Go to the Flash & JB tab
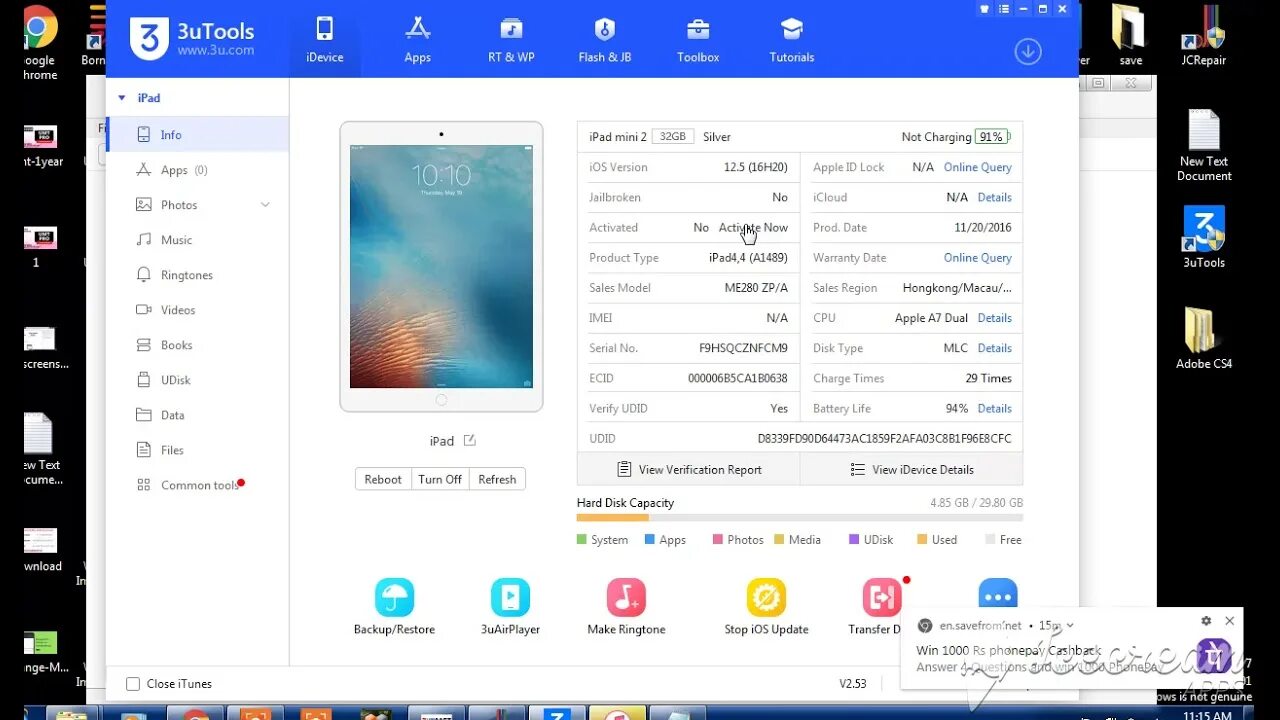 point(604,39)
